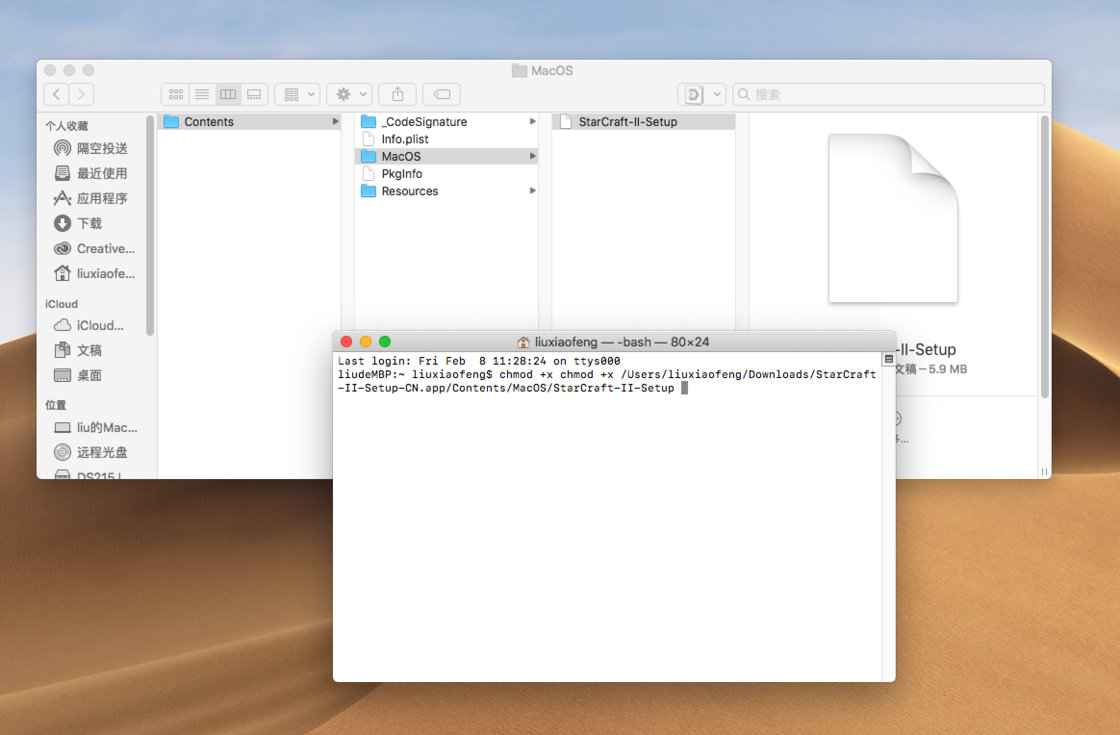
Task: Click the Edit Tags toolbar button
Action: click(441, 94)
